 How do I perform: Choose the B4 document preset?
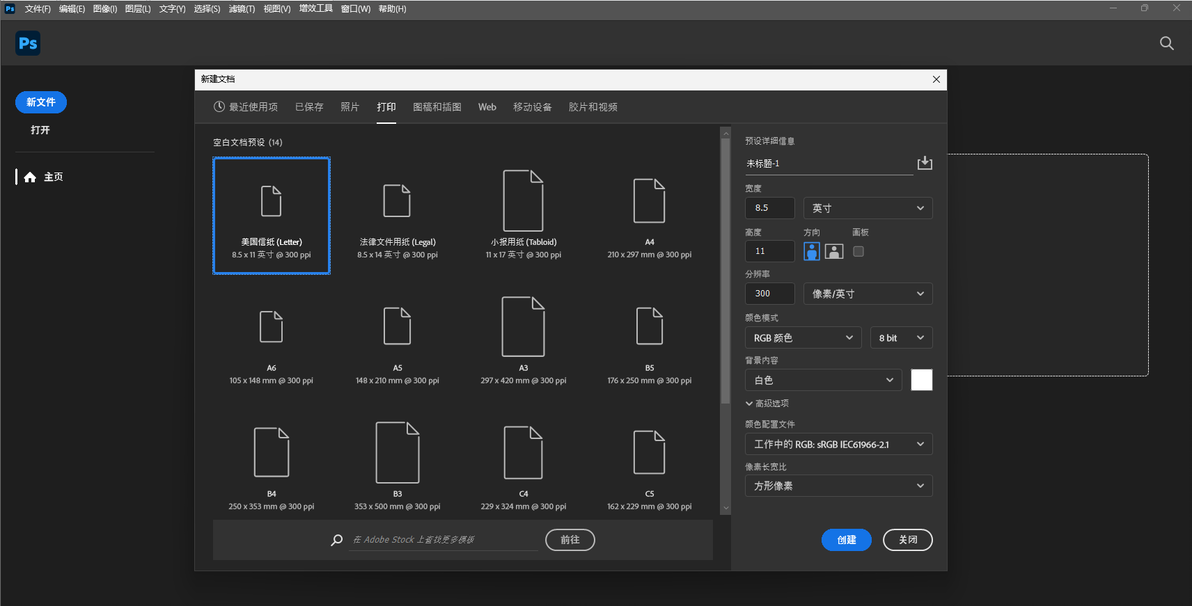pyautogui.click(x=271, y=467)
